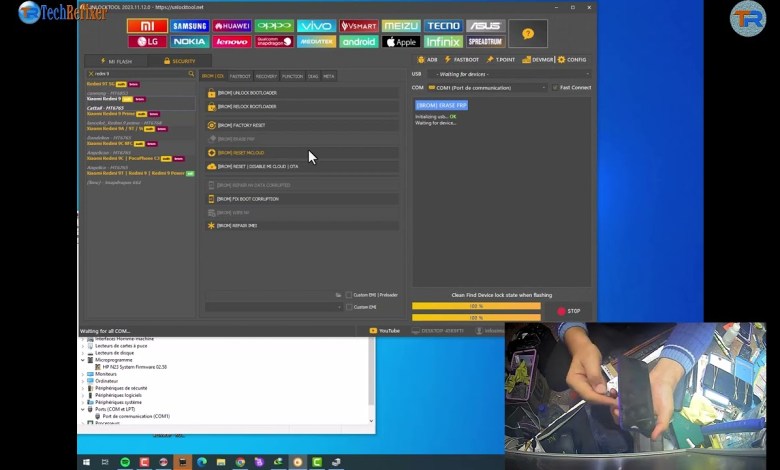Open the Windows Start menu
The height and width of the screenshot is (470, 780).
(x=86, y=462)
